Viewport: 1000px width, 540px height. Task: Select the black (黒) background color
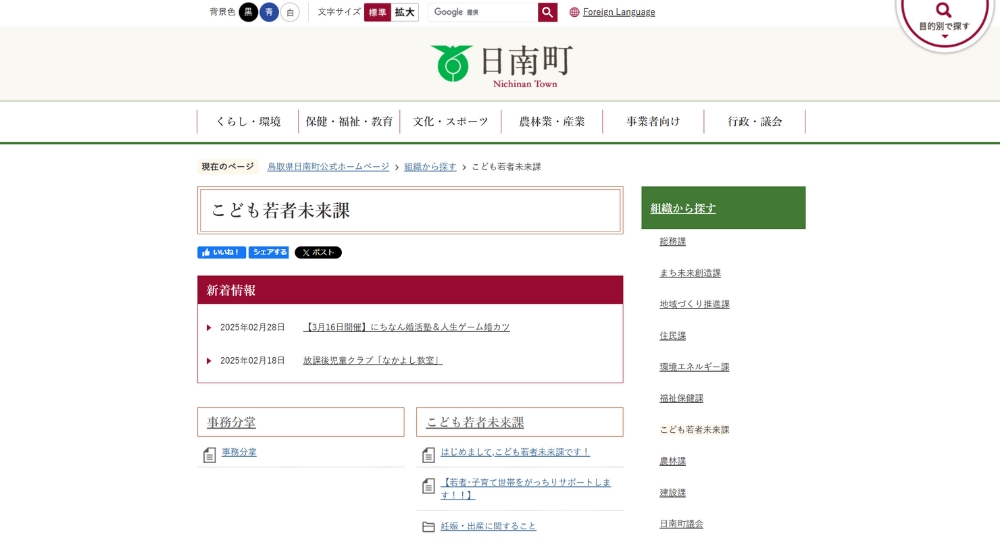tap(248, 12)
